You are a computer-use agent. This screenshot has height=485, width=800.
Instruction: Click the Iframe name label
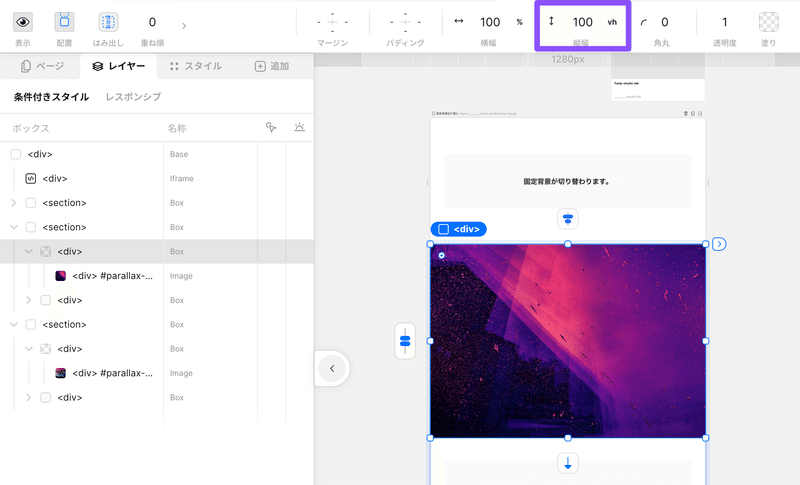[x=182, y=178]
